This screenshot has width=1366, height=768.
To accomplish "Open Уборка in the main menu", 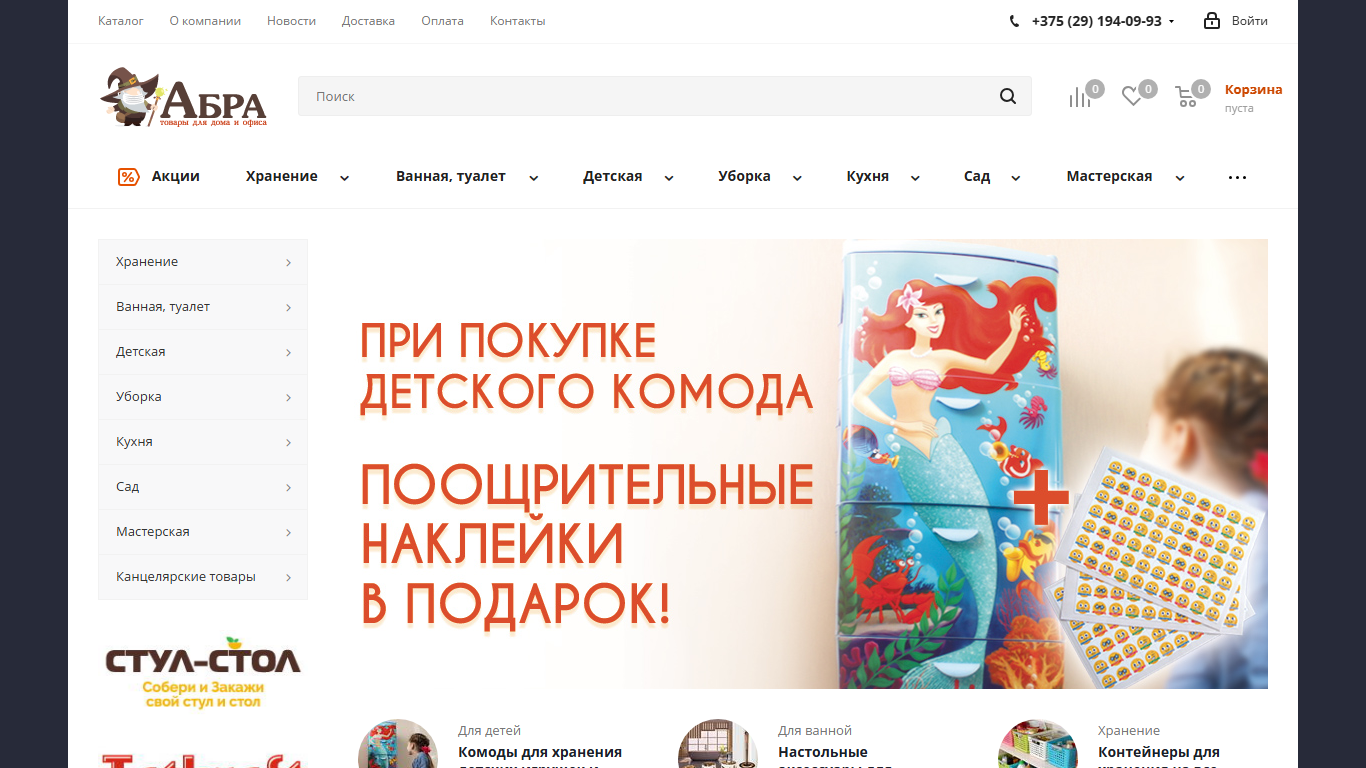I will coord(744,176).
